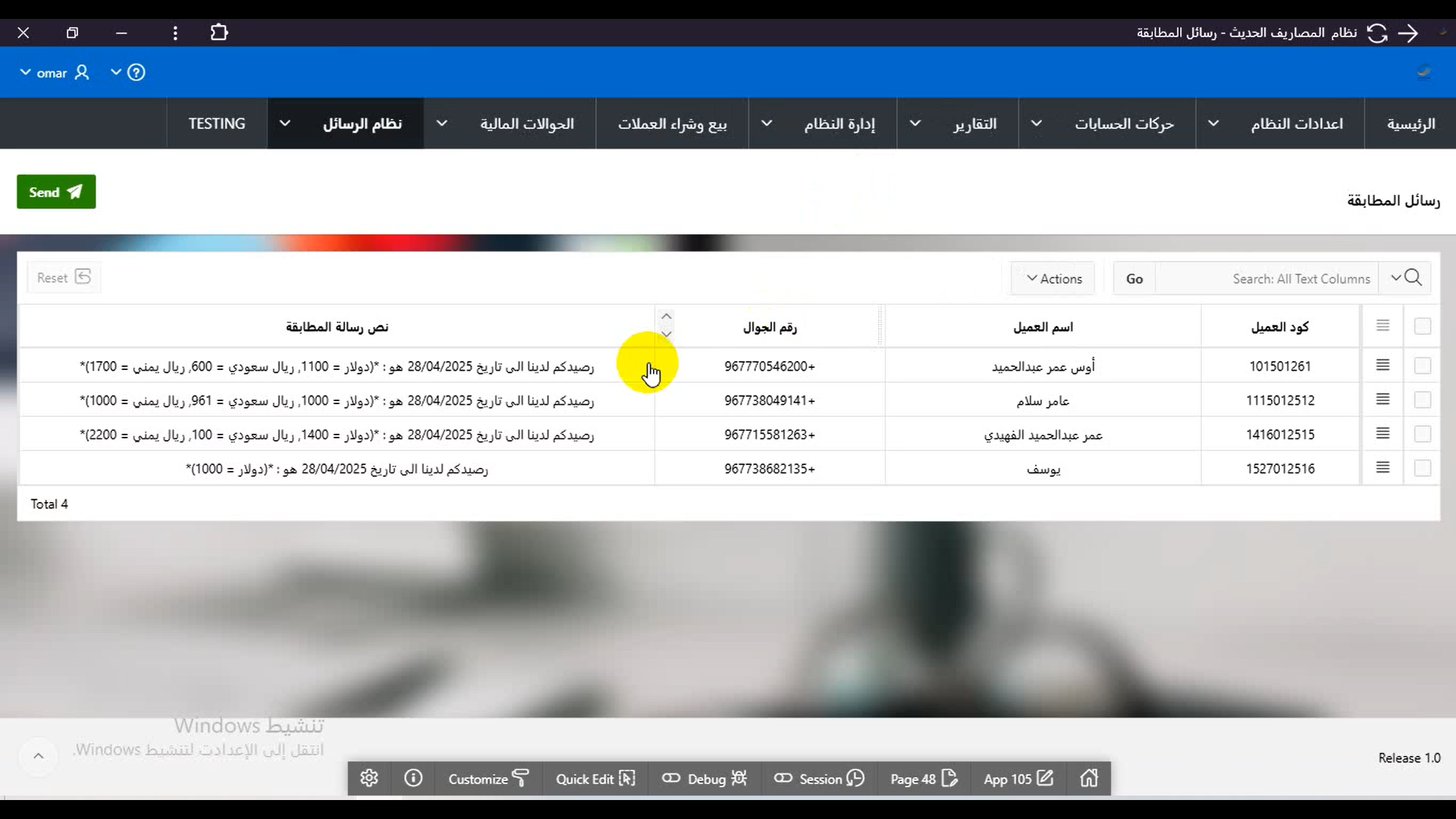This screenshot has width=1456, height=819.
Task: Sort ascending using the رقم الجوال up arrow
Action: click(x=666, y=316)
